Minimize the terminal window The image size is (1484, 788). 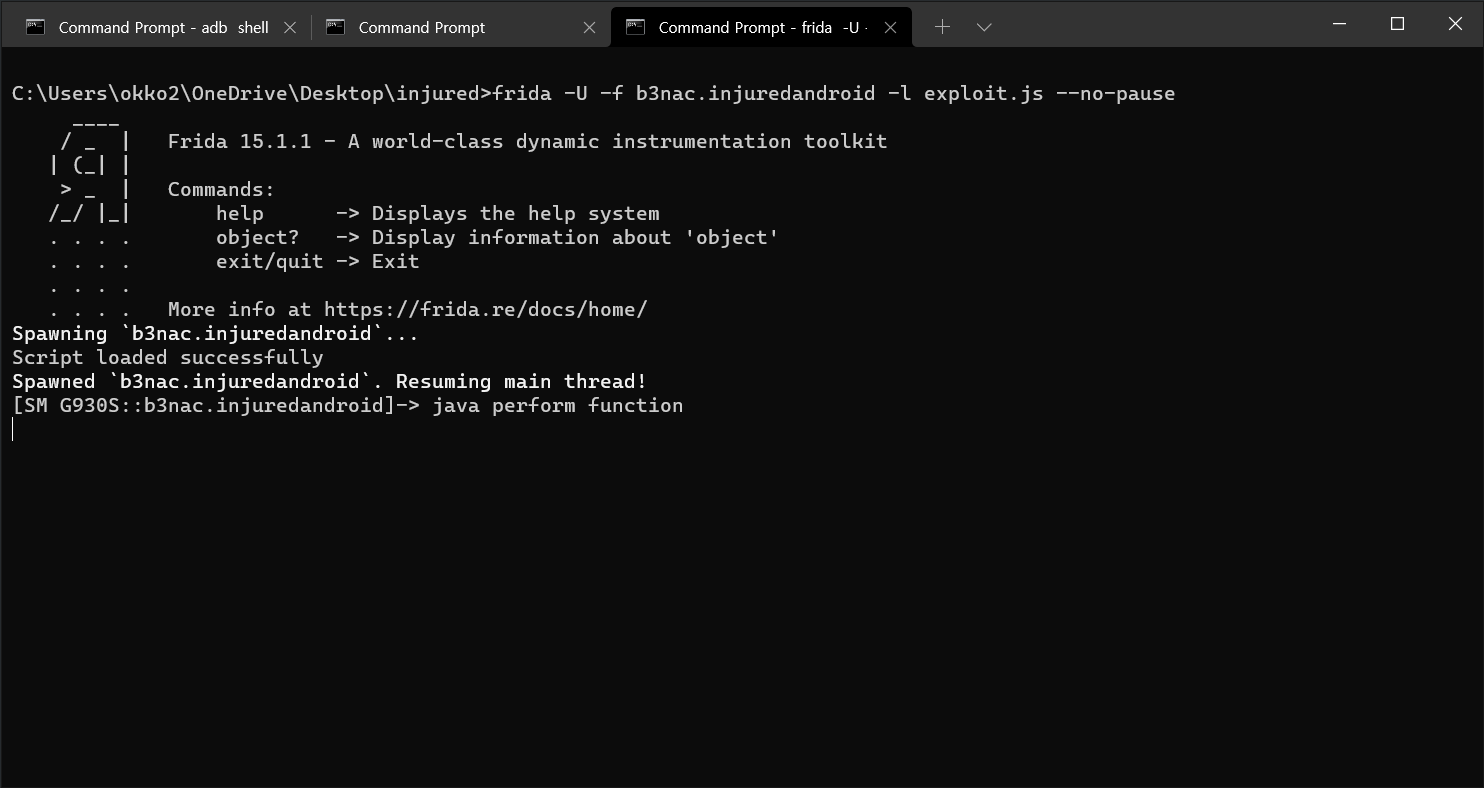coord(1340,24)
